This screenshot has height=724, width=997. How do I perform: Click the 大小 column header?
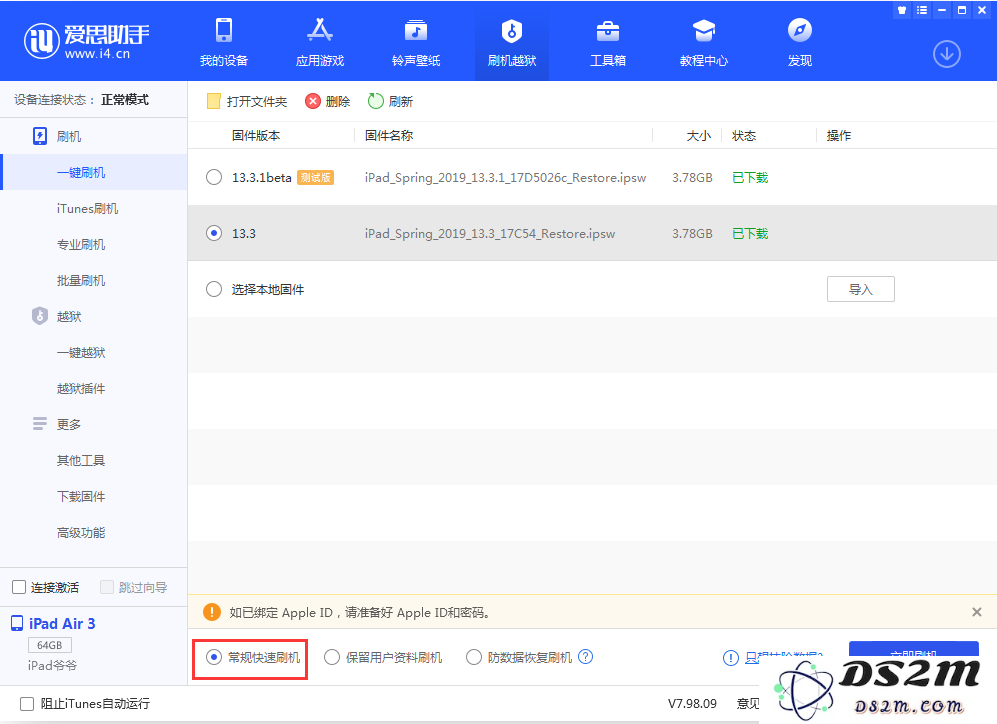[x=699, y=135]
